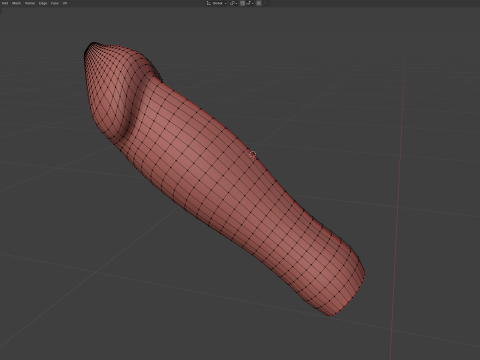Toggle the snap magnet button

[242, 3]
